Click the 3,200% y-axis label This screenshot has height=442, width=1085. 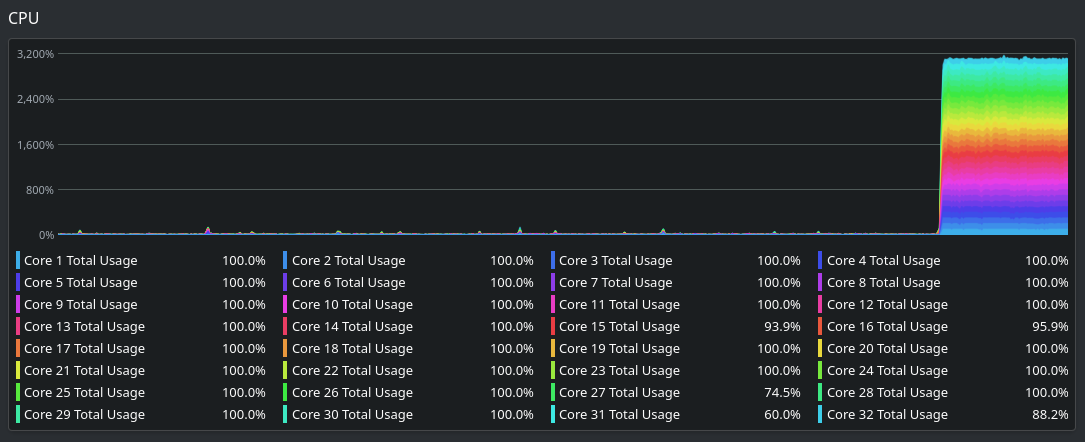coord(35,54)
